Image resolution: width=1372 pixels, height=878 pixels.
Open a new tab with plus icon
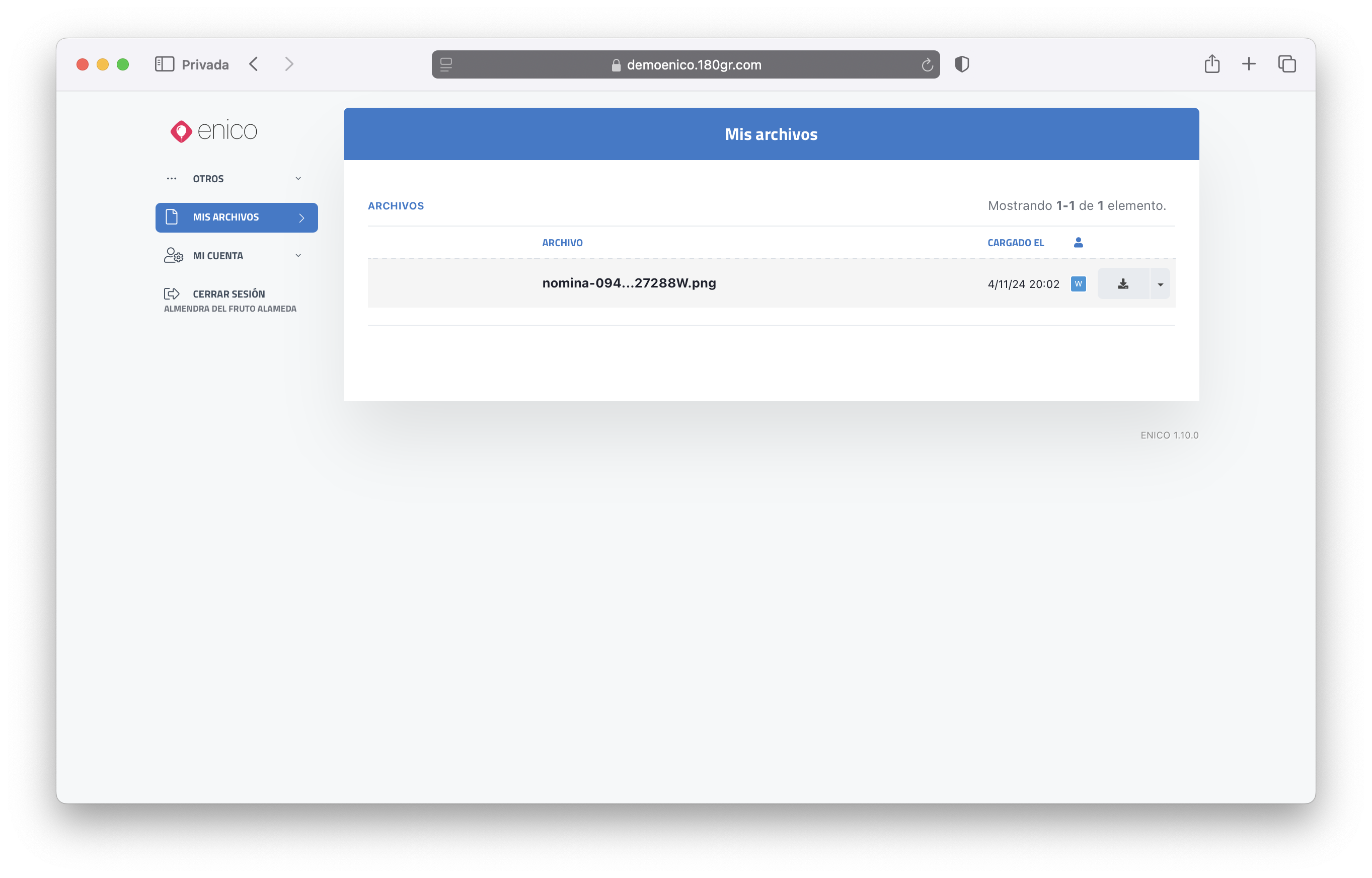click(x=1248, y=64)
